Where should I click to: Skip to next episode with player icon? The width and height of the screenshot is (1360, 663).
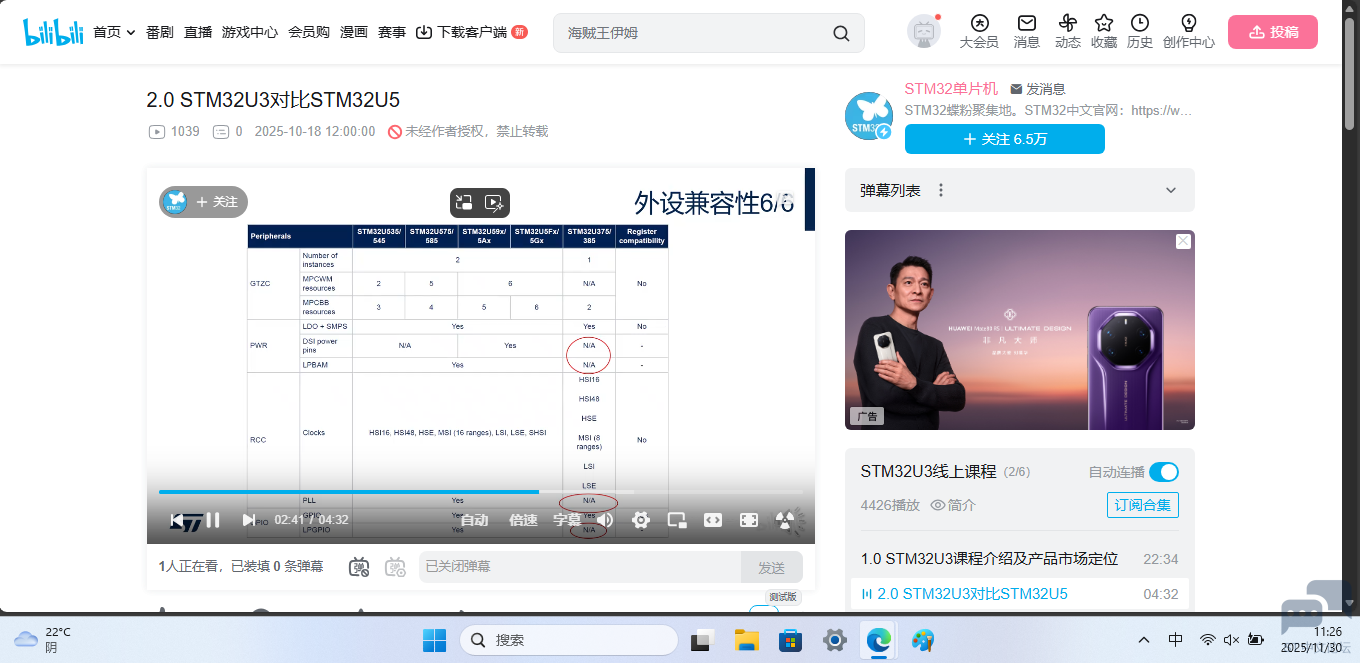(248, 520)
